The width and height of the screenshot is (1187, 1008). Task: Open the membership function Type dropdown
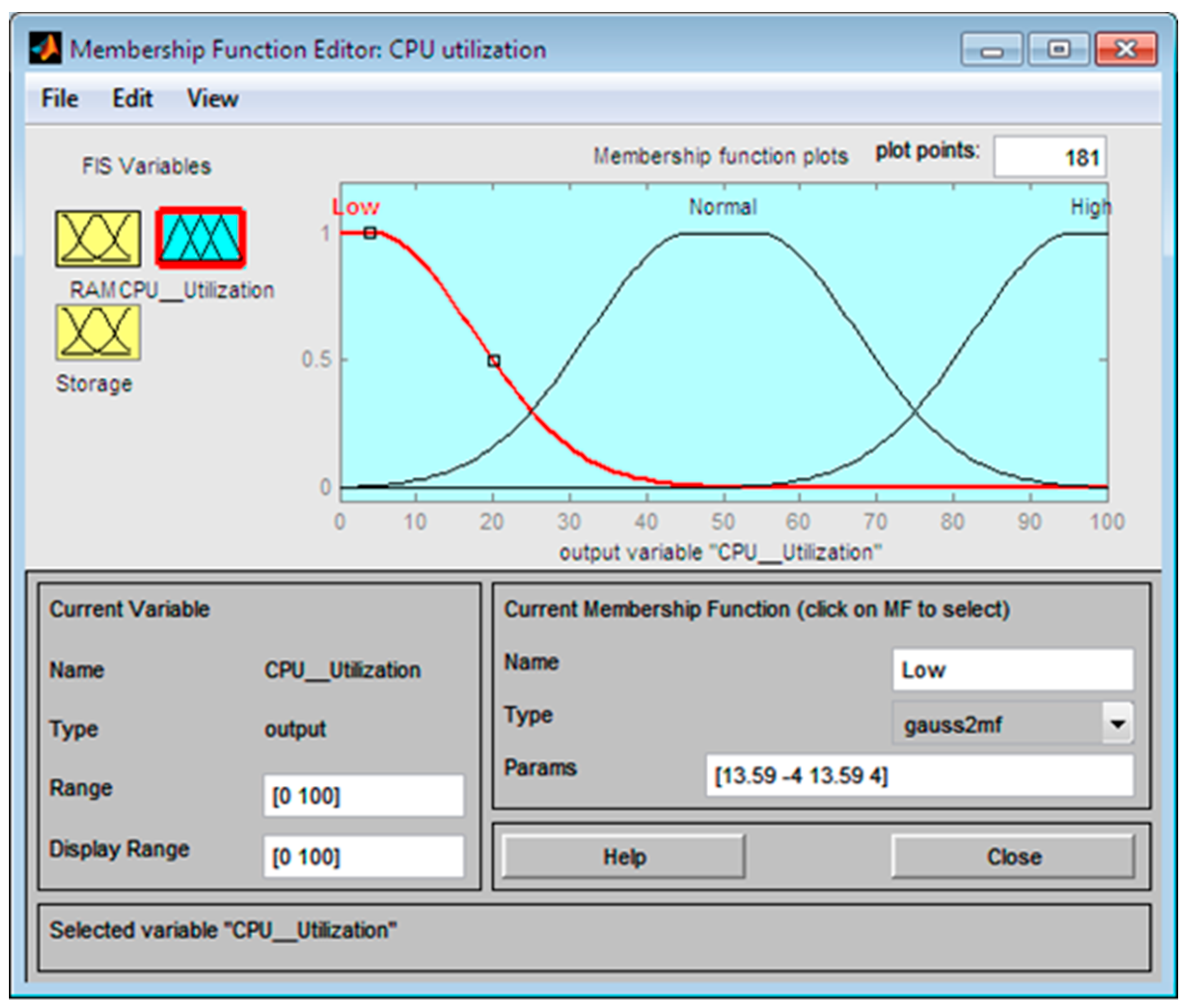click(x=1117, y=724)
